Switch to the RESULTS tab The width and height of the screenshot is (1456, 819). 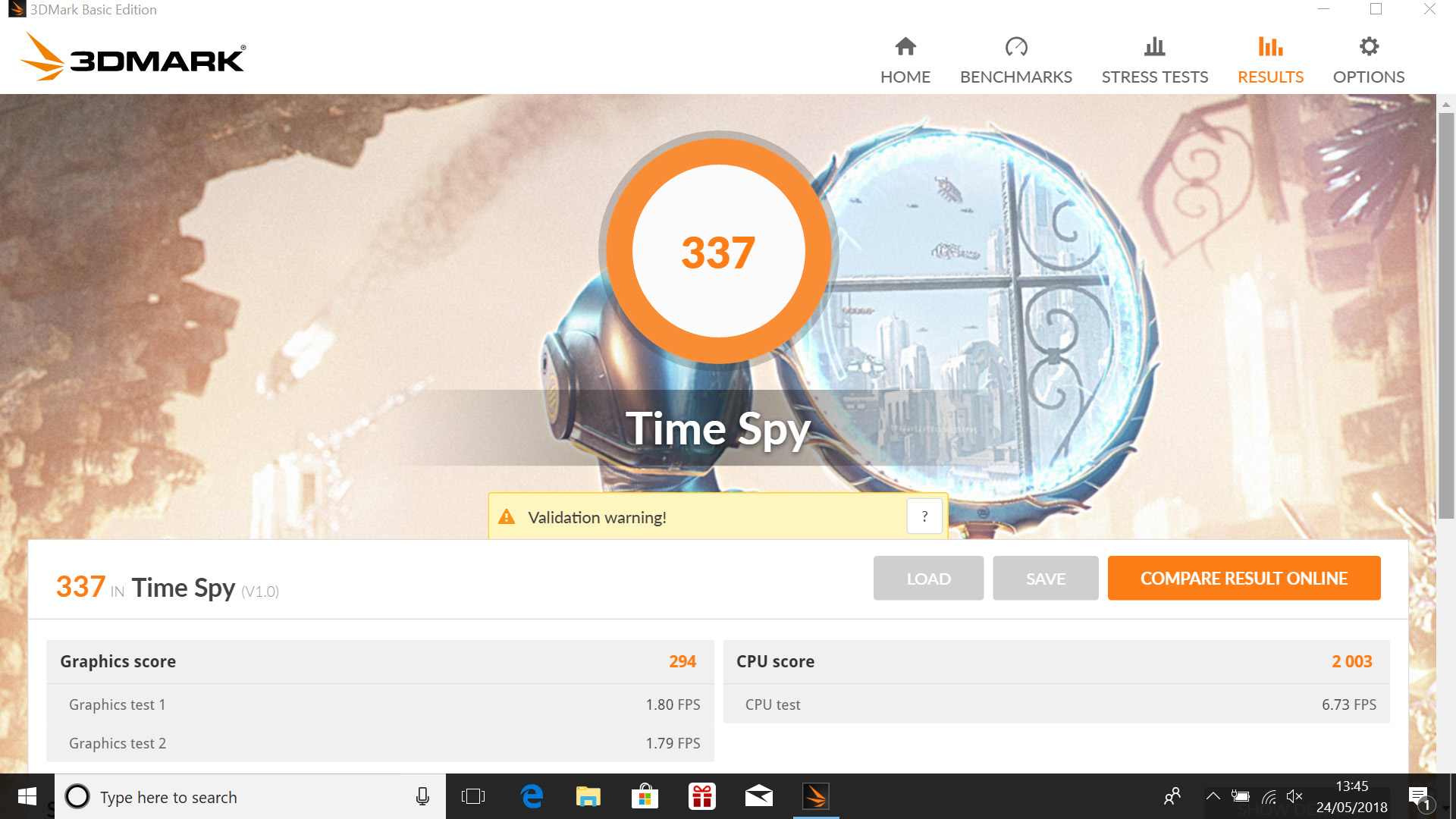pos(1270,77)
